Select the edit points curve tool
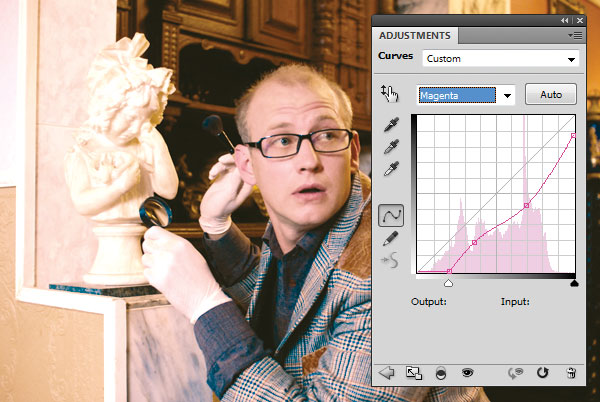600x402 pixels. point(391,215)
